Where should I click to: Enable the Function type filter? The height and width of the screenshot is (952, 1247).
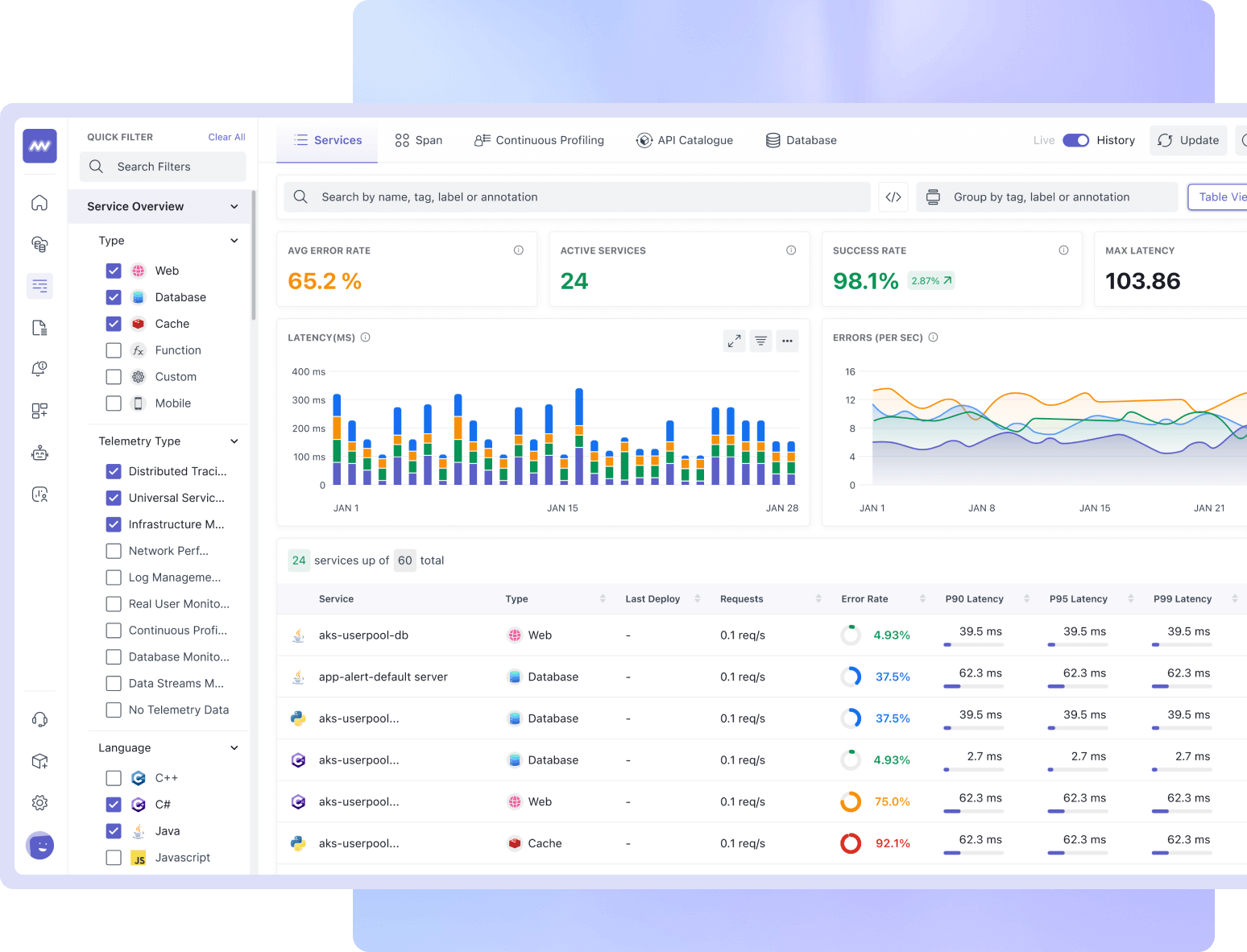tap(113, 350)
